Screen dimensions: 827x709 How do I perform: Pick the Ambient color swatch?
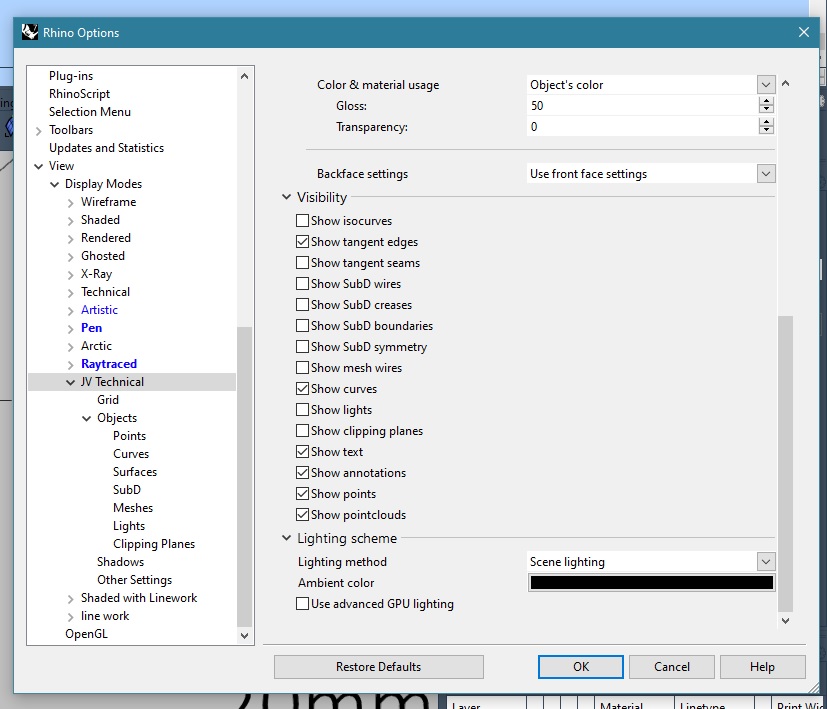pos(651,582)
